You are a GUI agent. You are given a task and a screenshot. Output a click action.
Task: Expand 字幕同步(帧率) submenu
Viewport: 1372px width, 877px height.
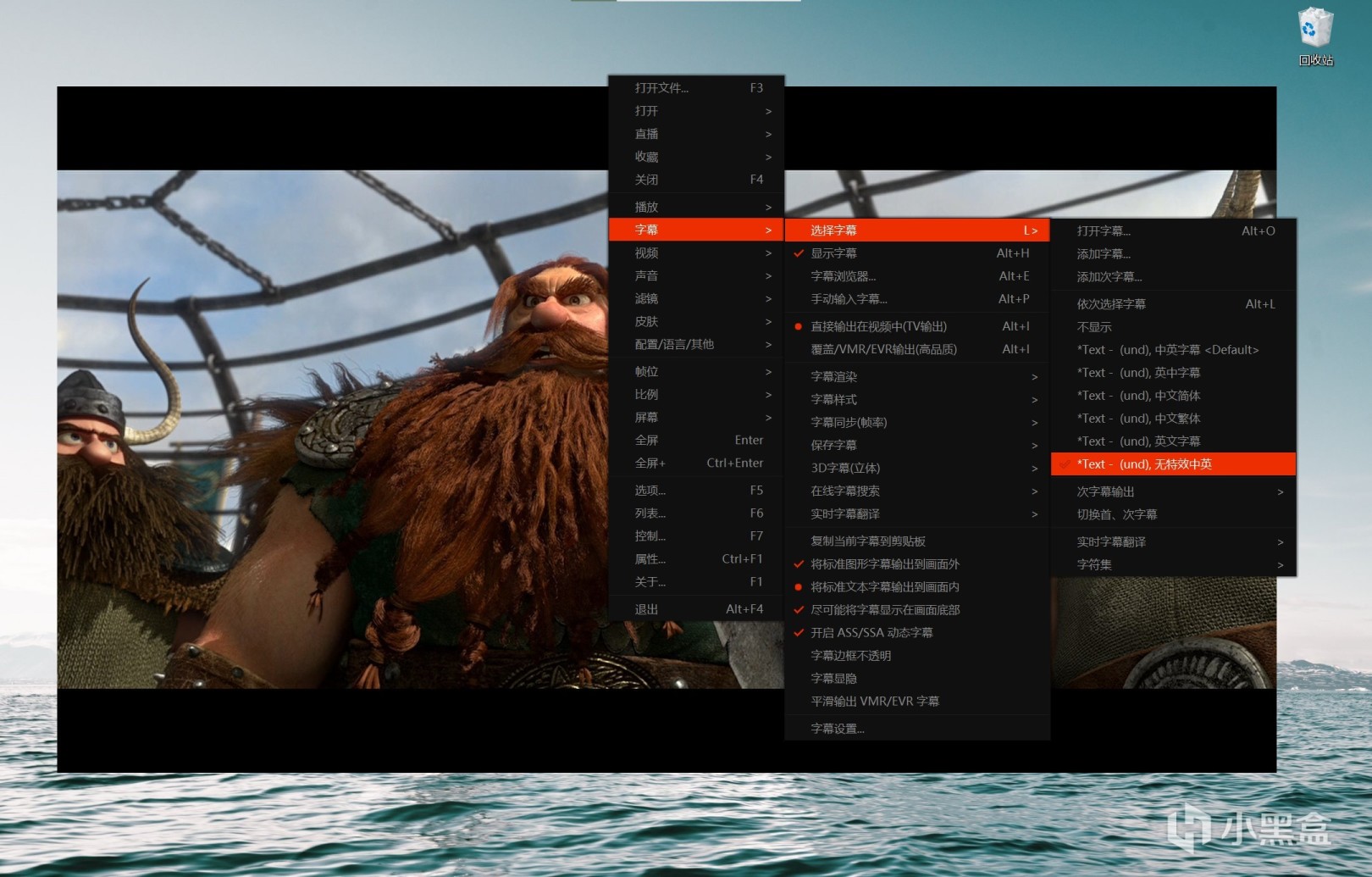pyautogui.click(x=917, y=422)
